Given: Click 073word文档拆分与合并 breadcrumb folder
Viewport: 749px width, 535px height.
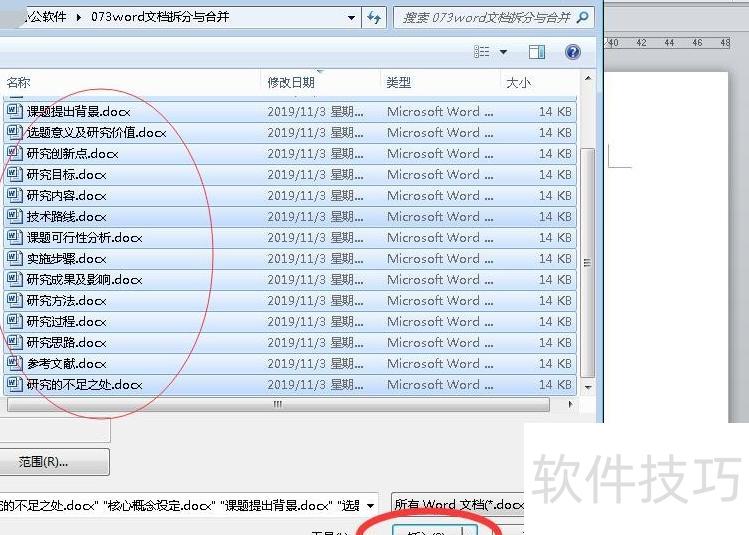Looking at the screenshot, I should [160, 17].
